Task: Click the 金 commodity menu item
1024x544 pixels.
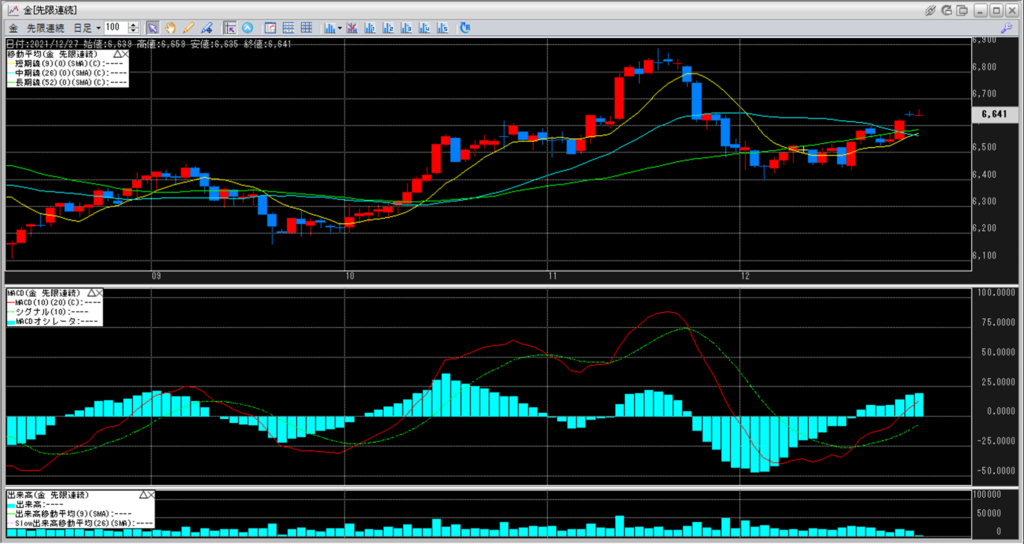Action: (12, 27)
